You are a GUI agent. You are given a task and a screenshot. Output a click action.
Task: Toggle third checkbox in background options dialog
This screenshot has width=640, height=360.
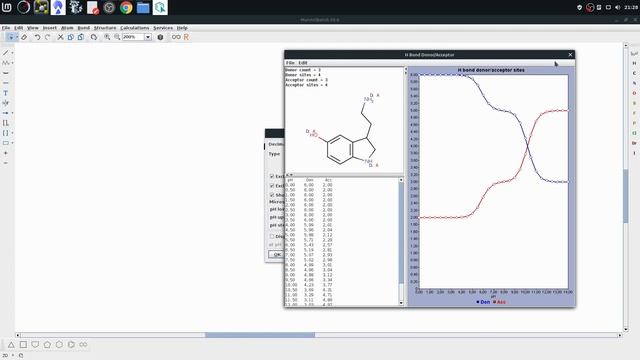(x=272, y=195)
